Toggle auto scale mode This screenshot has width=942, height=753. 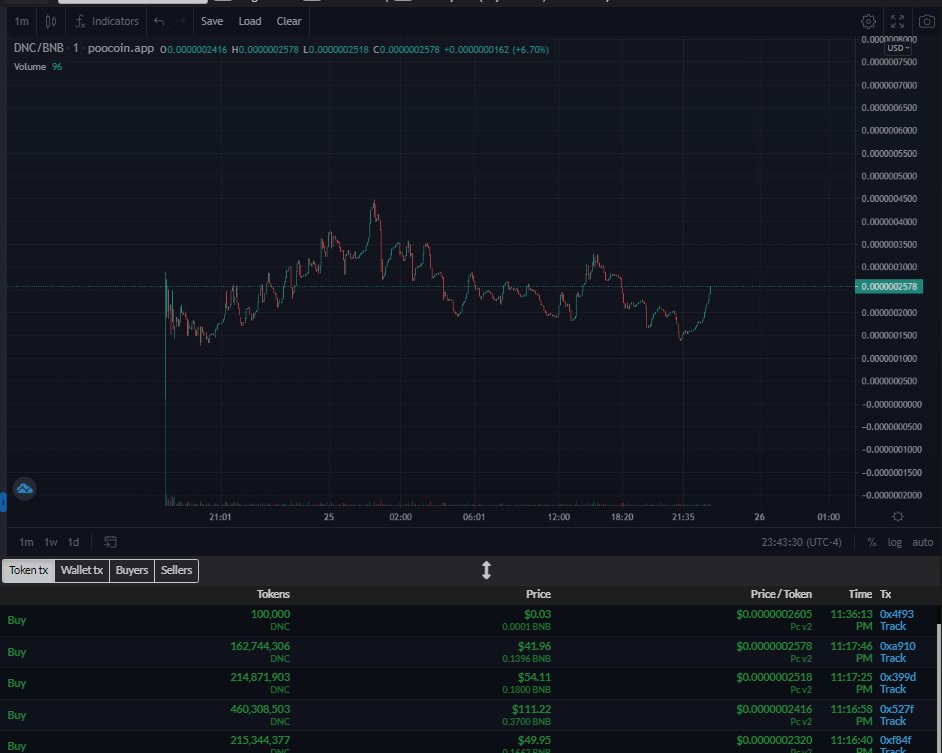[923, 542]
